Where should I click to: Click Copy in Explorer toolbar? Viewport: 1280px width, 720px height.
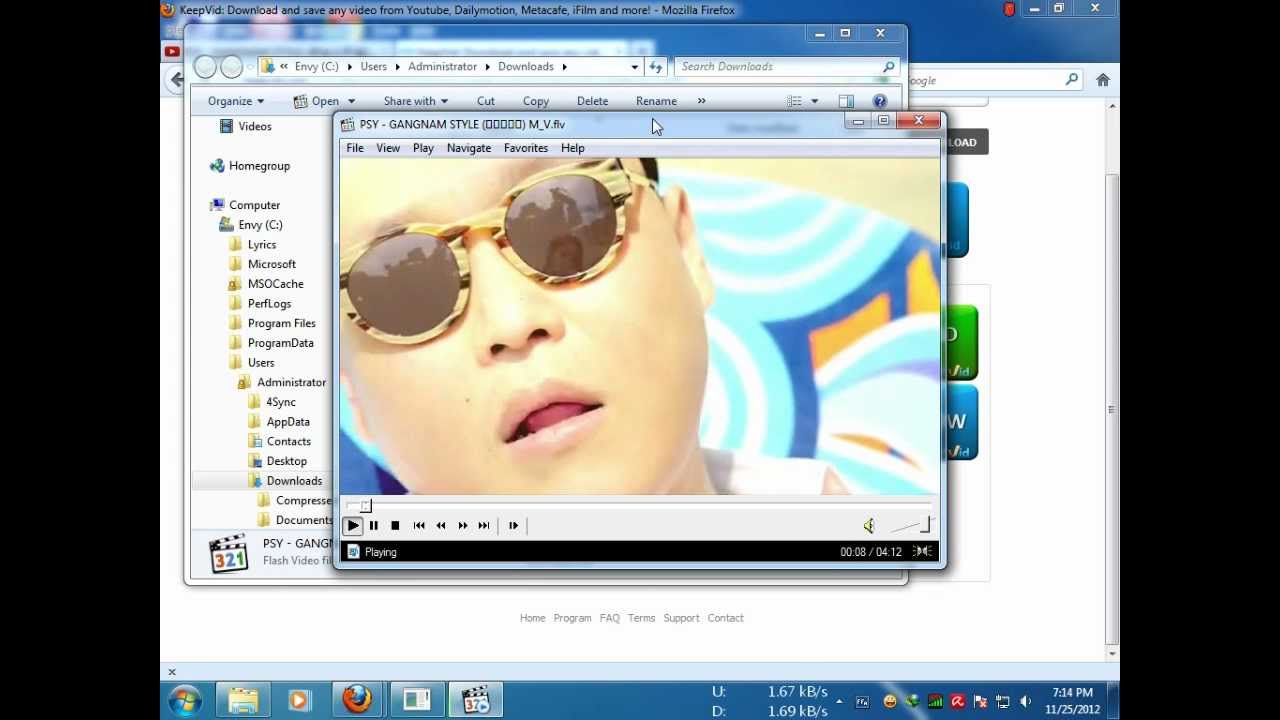tap(536, 101)
